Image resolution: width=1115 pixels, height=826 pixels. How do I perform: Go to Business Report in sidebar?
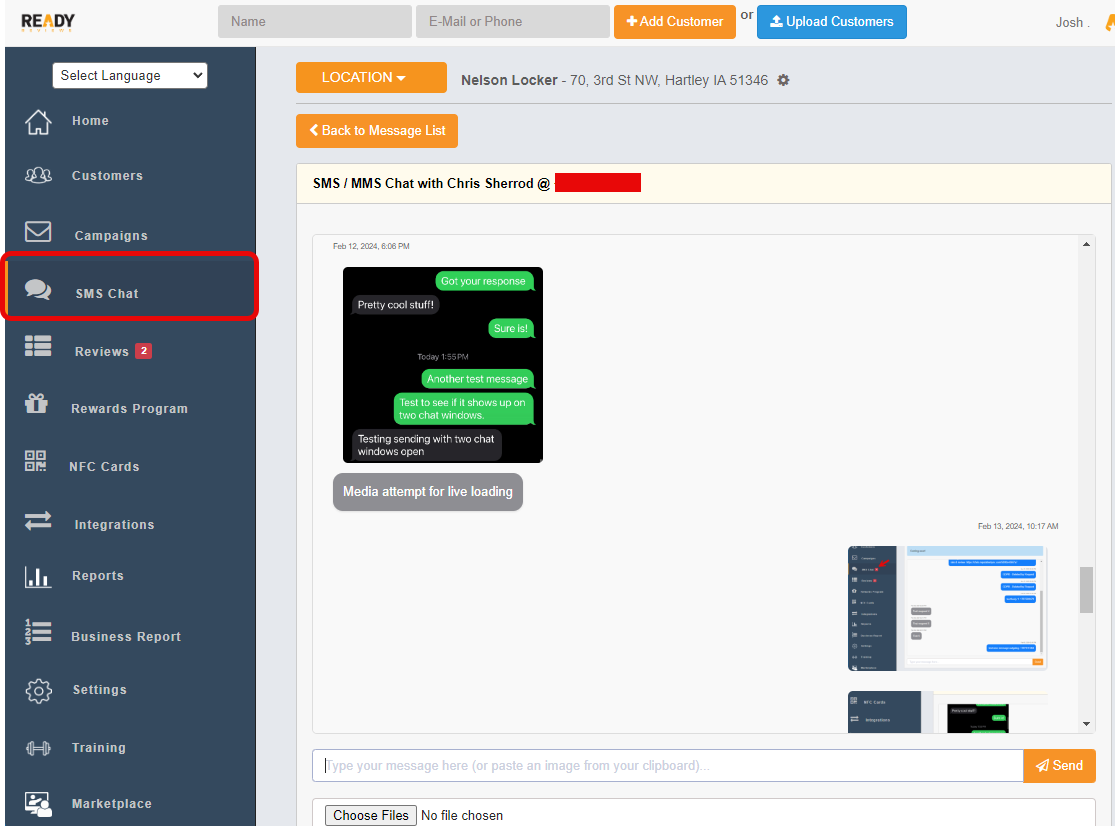126,637
